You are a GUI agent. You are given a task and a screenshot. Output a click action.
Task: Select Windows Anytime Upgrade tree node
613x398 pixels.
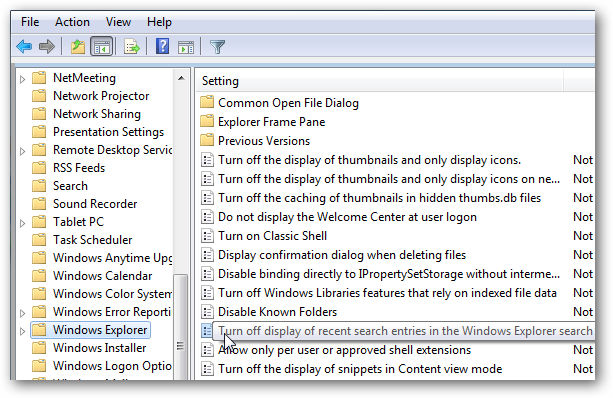coord(113,258)
